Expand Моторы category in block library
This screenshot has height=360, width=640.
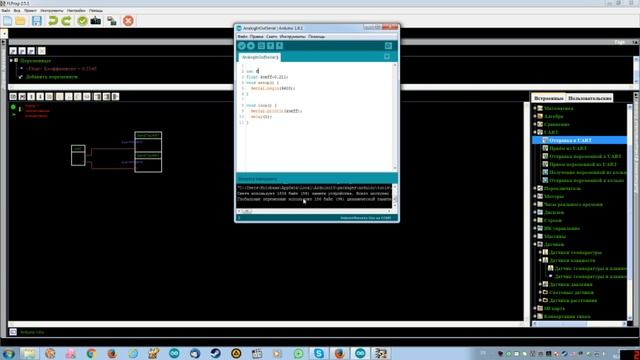pos(535,196)
